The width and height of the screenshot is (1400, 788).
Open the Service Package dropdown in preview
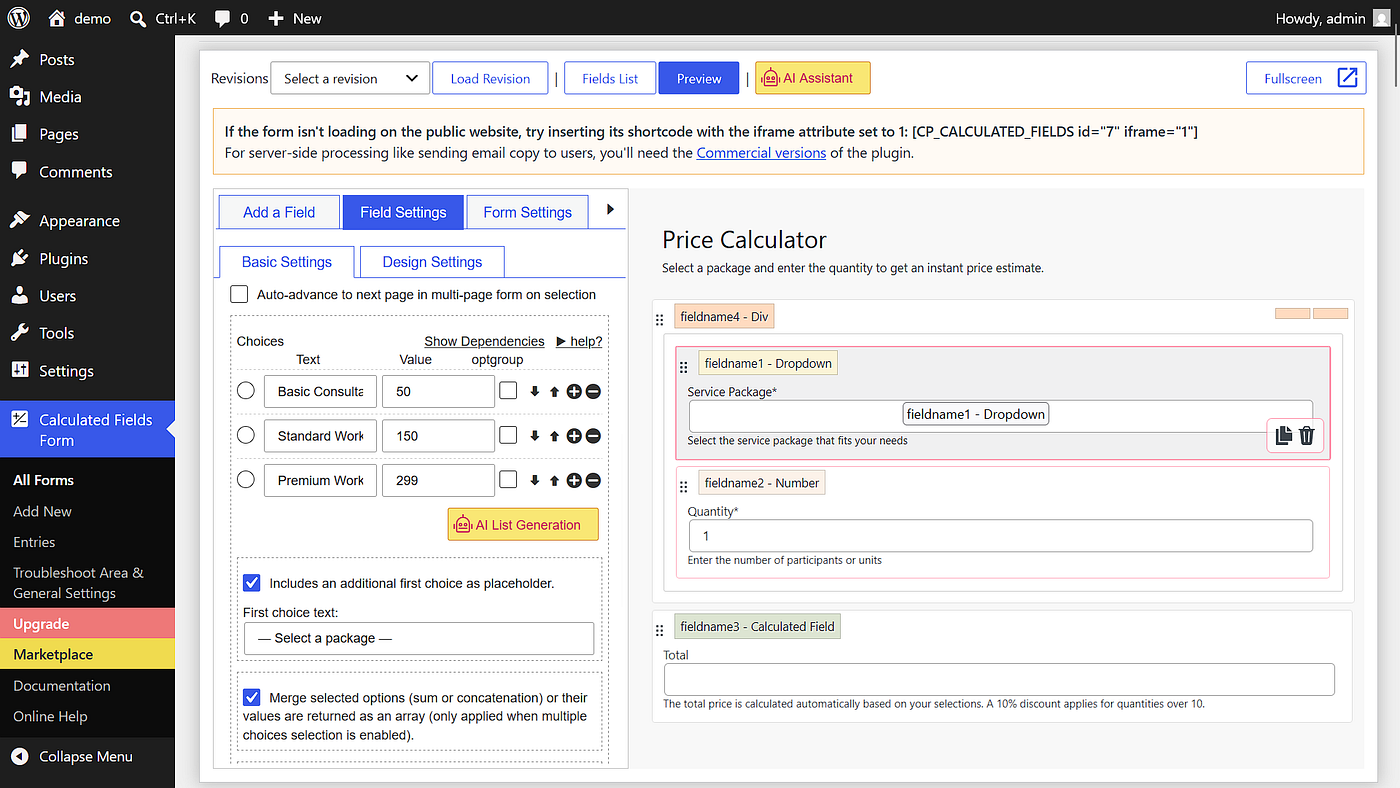pos(1000,415)
